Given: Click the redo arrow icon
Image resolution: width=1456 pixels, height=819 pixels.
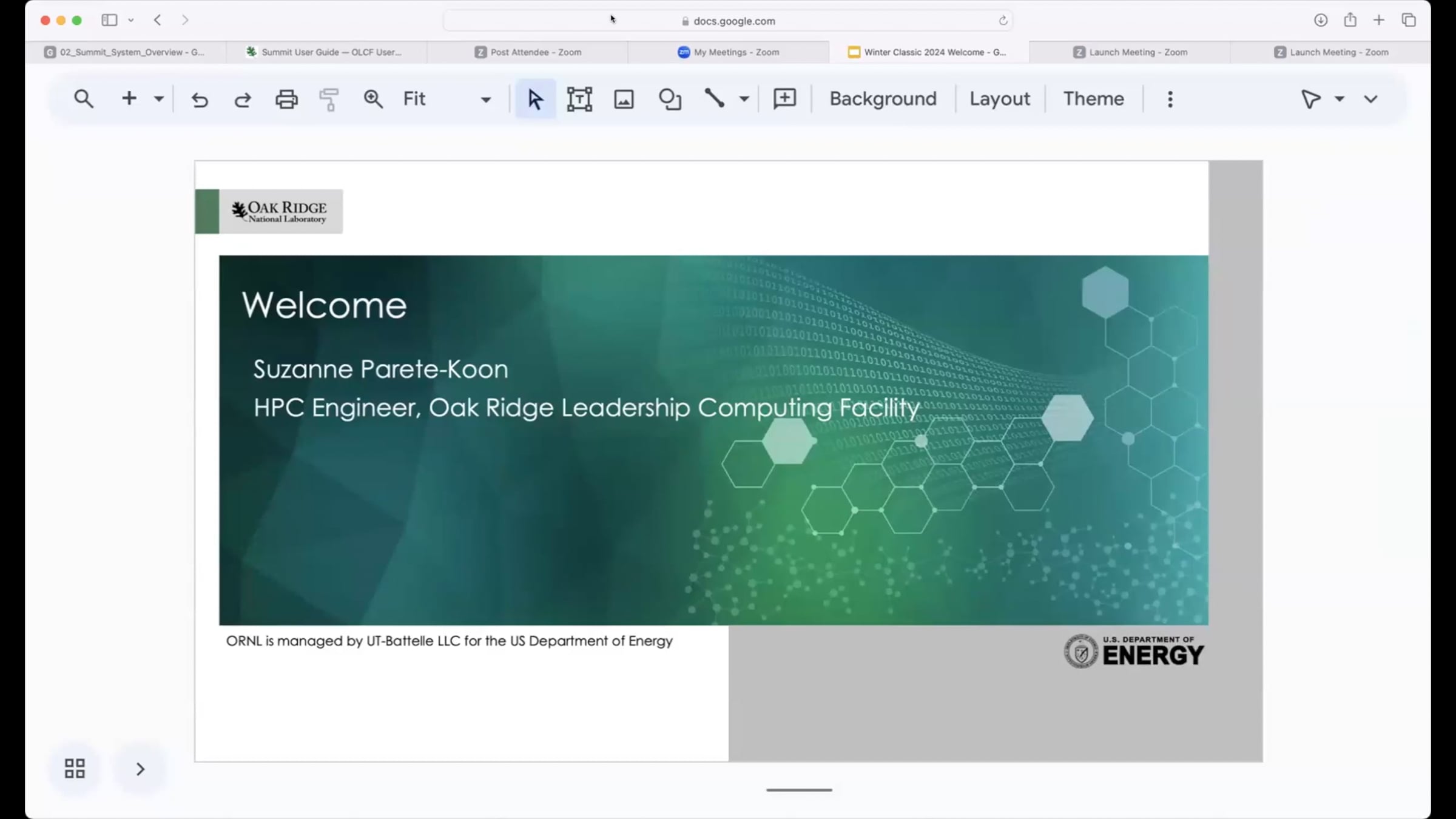Looking at the screenshot, I should tap(243, 99).
